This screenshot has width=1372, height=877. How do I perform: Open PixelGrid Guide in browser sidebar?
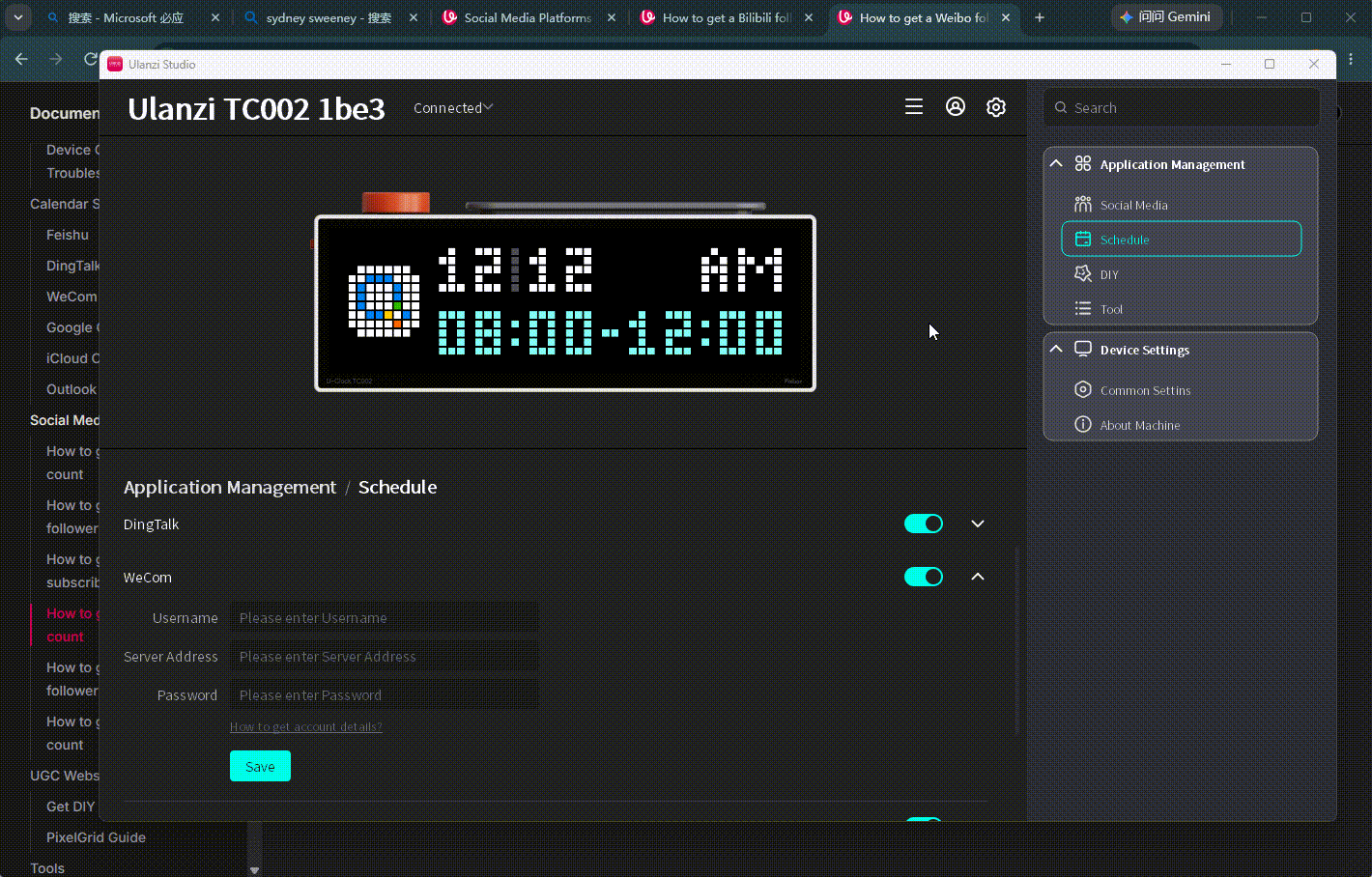tap(96, 837)
